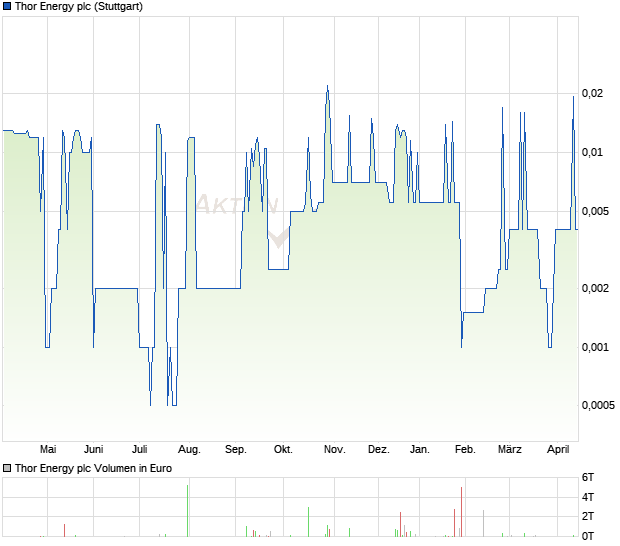Screen dimensions: 620x546
Task: Click the 0,0005 price axis value
Action: tap(598, 406)
